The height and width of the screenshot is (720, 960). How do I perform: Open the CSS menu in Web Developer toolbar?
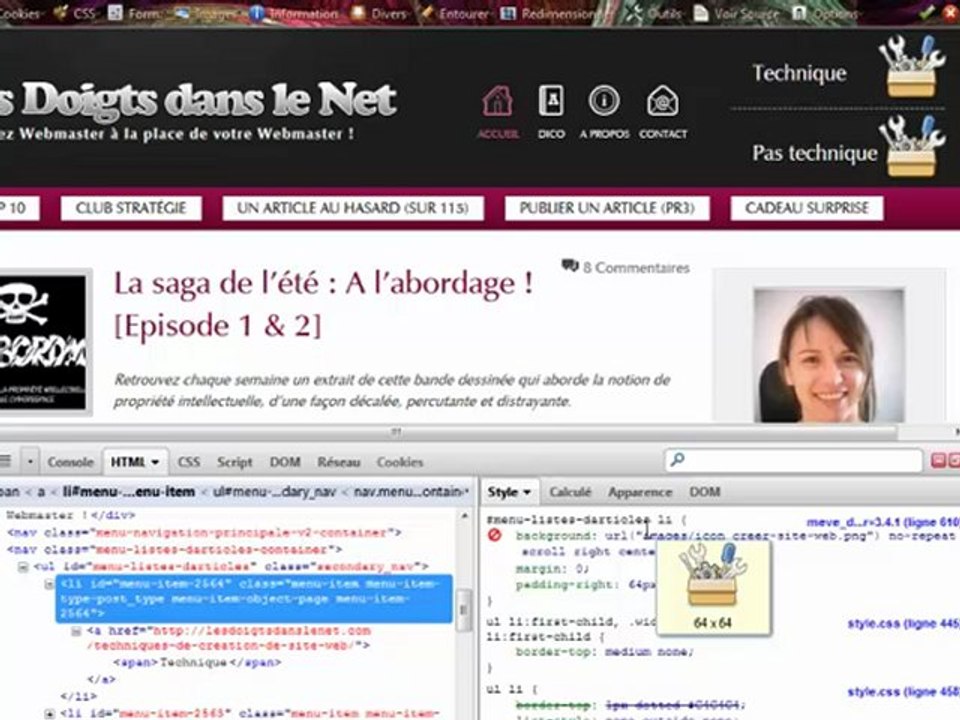(76, 12)
